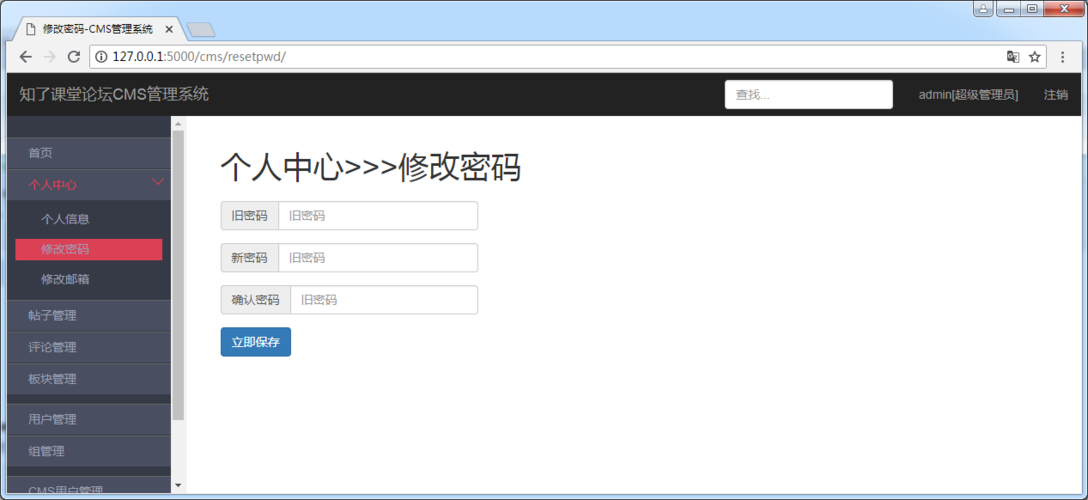1088x500 pixels.
Task: Go back using the browser back arrow
Action: tap(26, 57)
